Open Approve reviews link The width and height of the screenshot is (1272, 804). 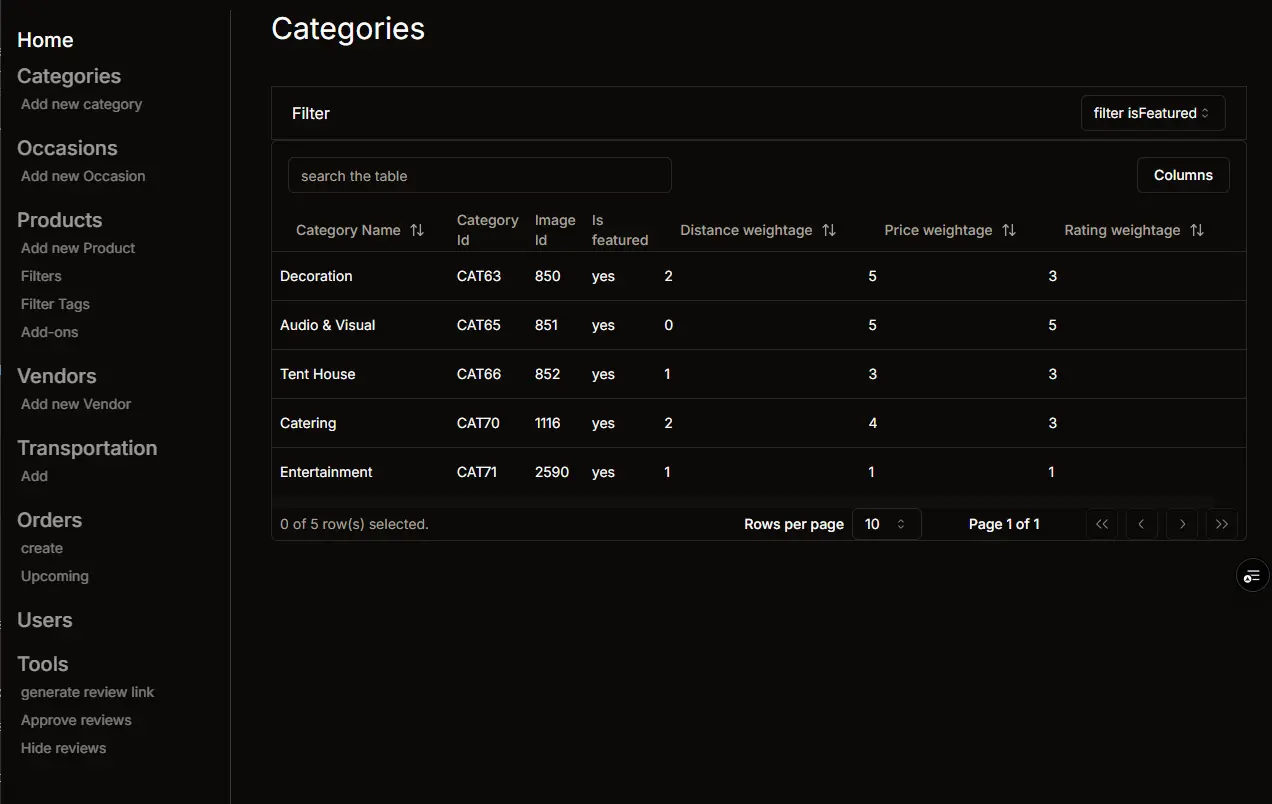76,720
